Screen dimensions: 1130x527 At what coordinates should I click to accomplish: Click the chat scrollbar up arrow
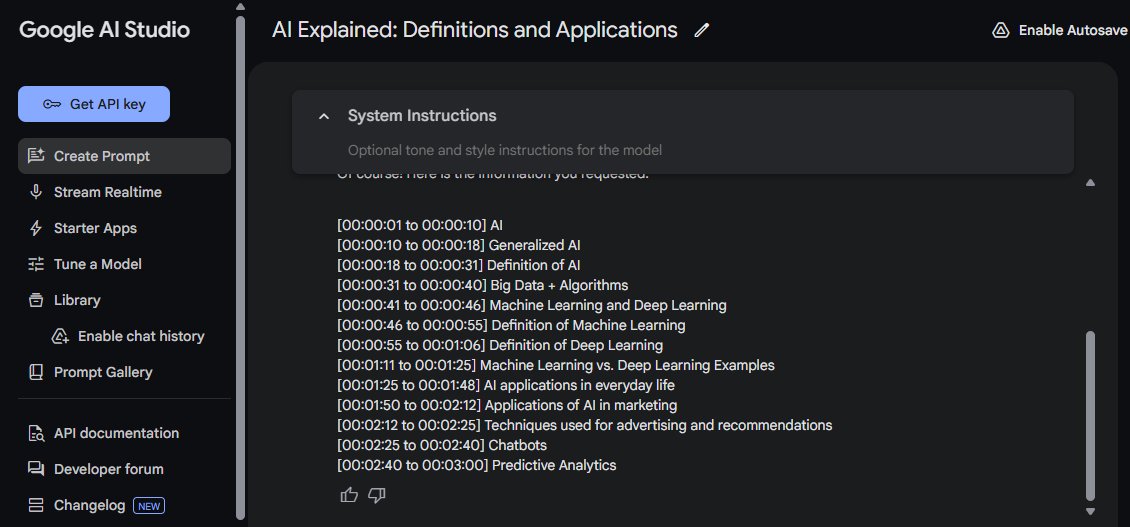click(1090, 183)
